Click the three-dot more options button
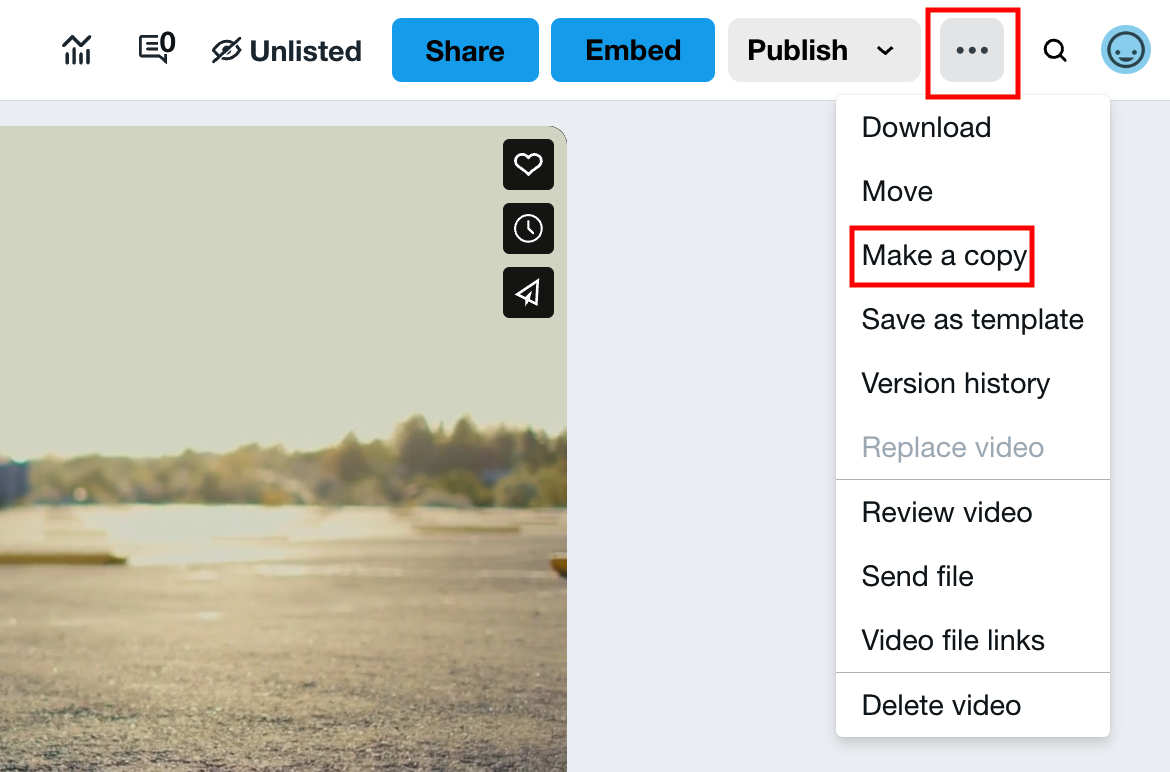The width and height of the screenshot is (1170, 772). point(972,50)
